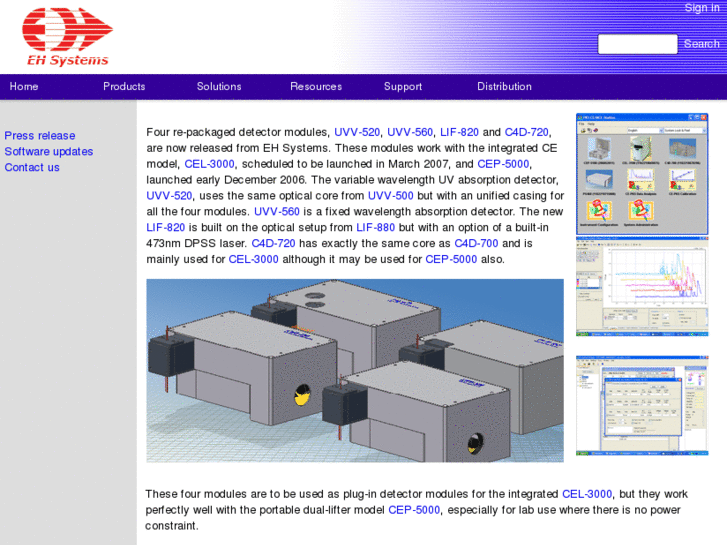This screenshot has width=727, height=545.
Task: Focus the search input field
Action: [638, 44]
